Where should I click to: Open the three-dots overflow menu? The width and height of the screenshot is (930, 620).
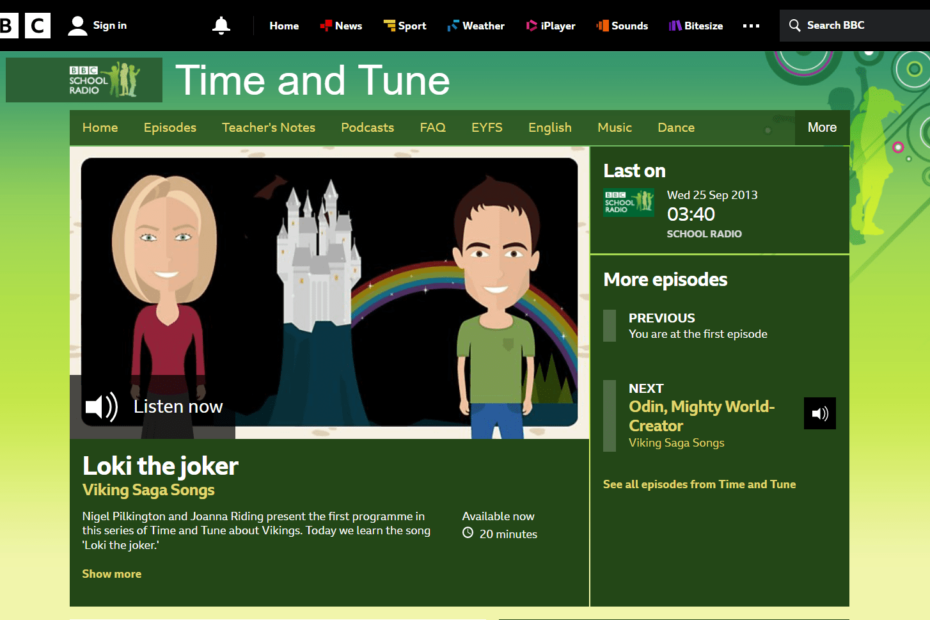[751, 25]
